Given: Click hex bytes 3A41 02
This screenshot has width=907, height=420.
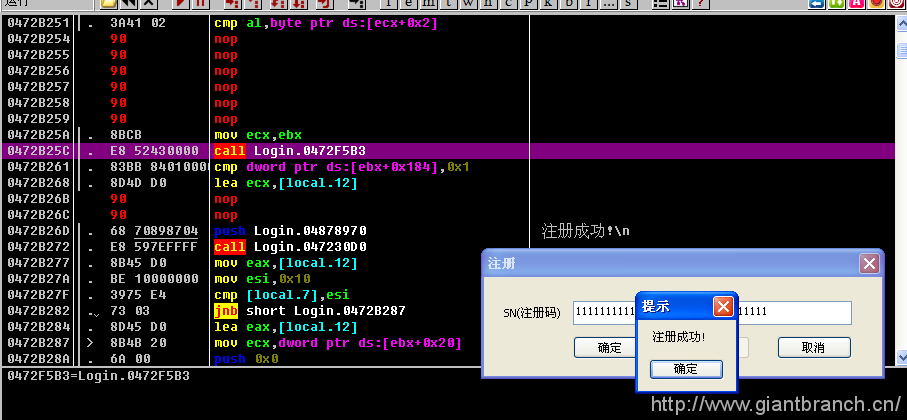Looking at the screenshot, I should [x=138, y=23].
